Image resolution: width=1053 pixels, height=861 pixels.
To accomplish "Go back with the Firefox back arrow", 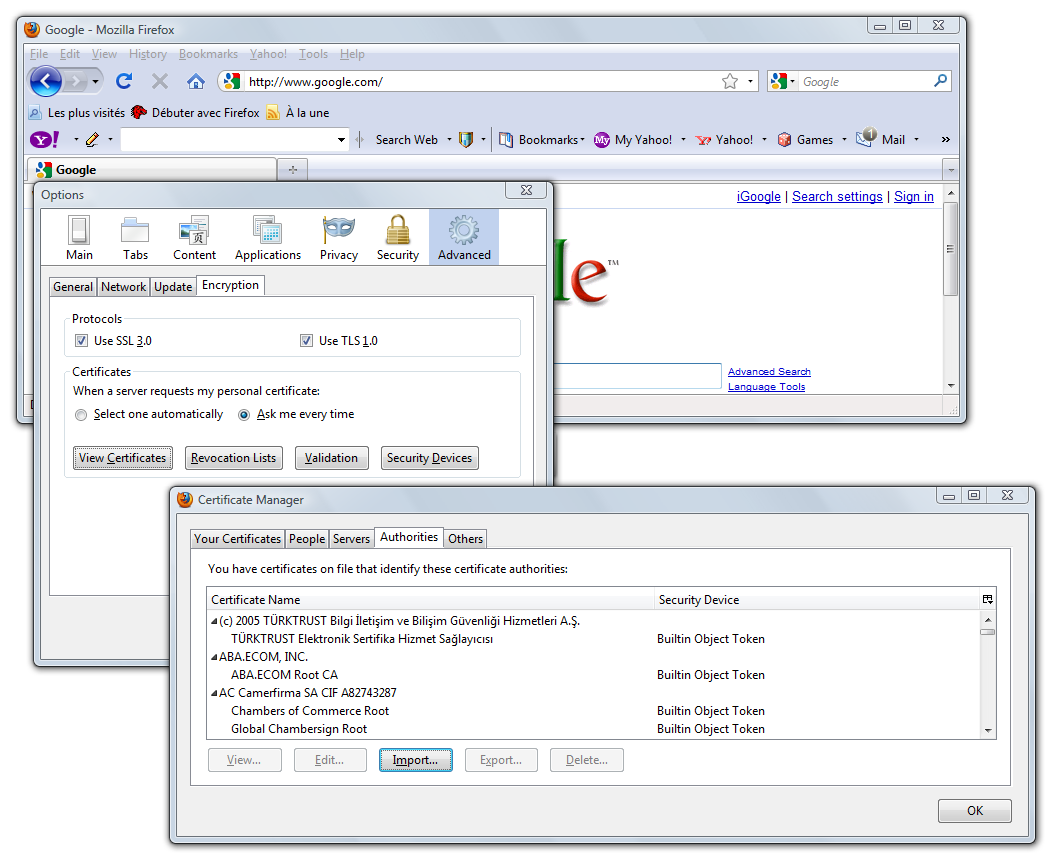I will click(46, 82).
